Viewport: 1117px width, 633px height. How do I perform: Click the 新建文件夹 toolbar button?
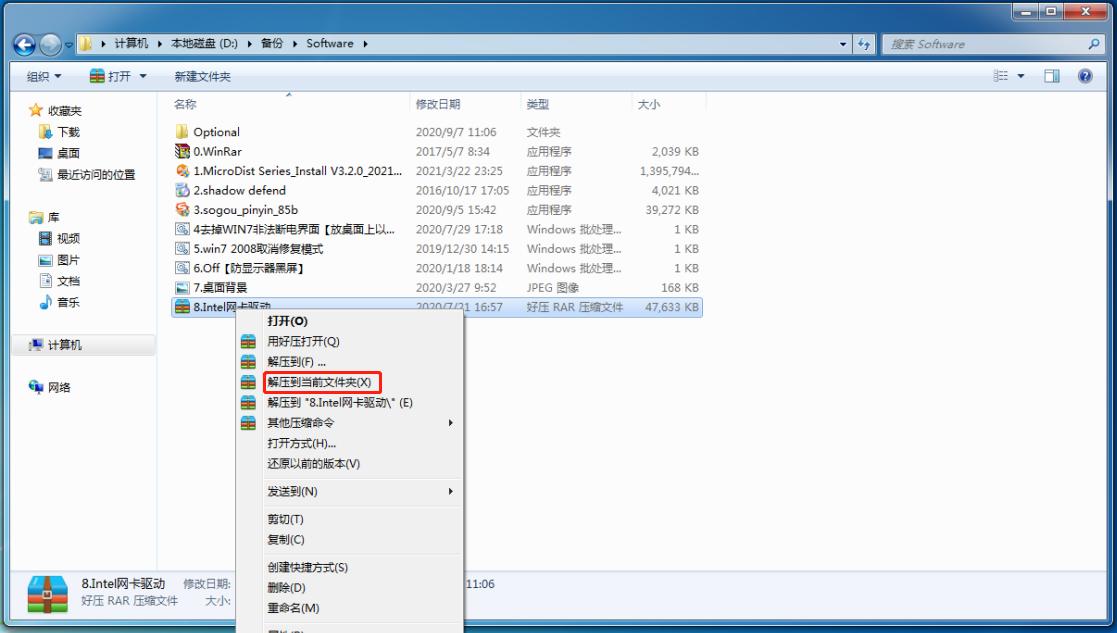coord(202,77)
